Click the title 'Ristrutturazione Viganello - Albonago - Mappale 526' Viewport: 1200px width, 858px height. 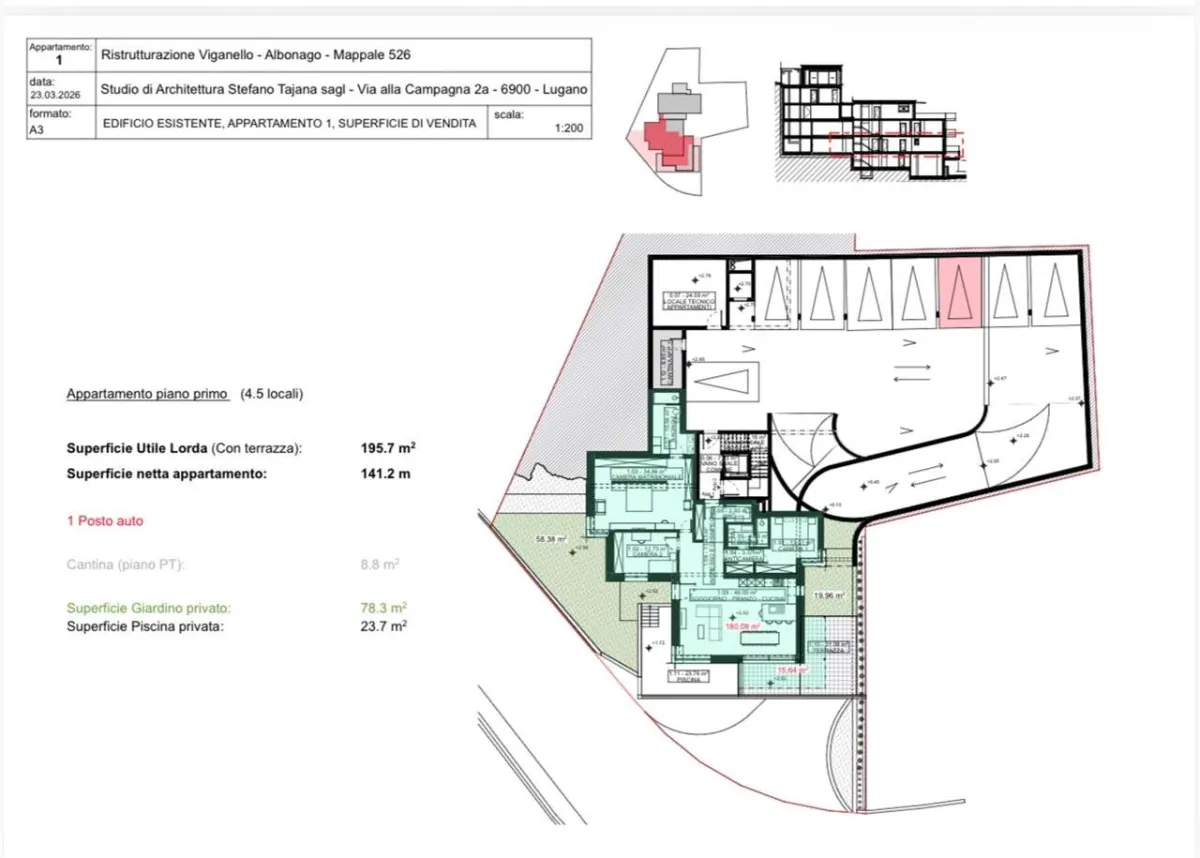coord(255,56)
